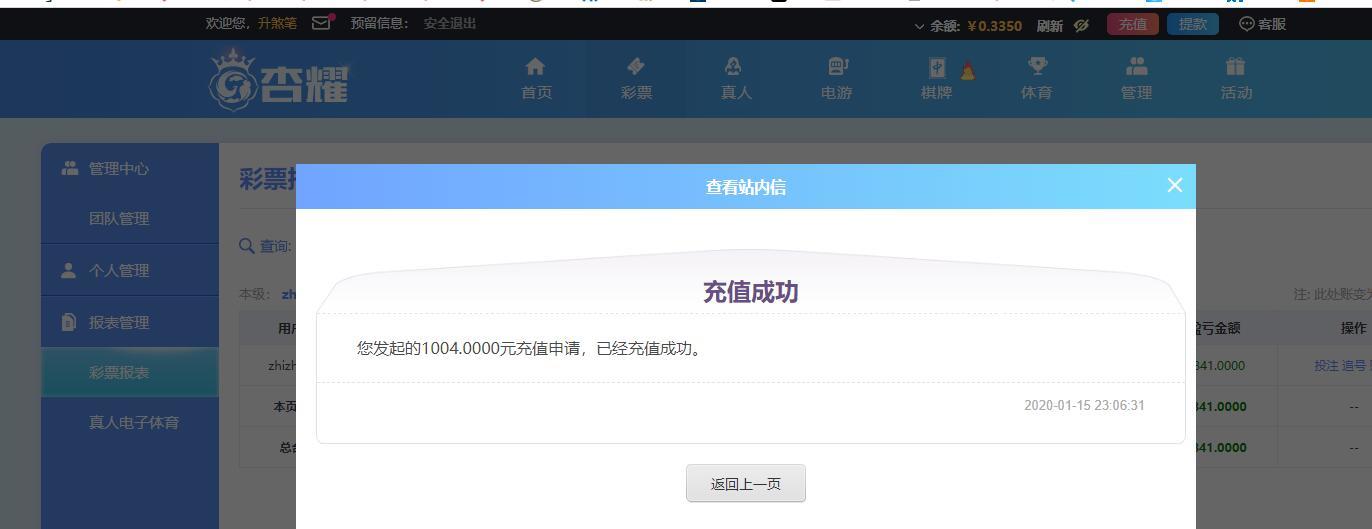
Task: Click the blue 提款 withdraw button
Action: (1192, 24)
